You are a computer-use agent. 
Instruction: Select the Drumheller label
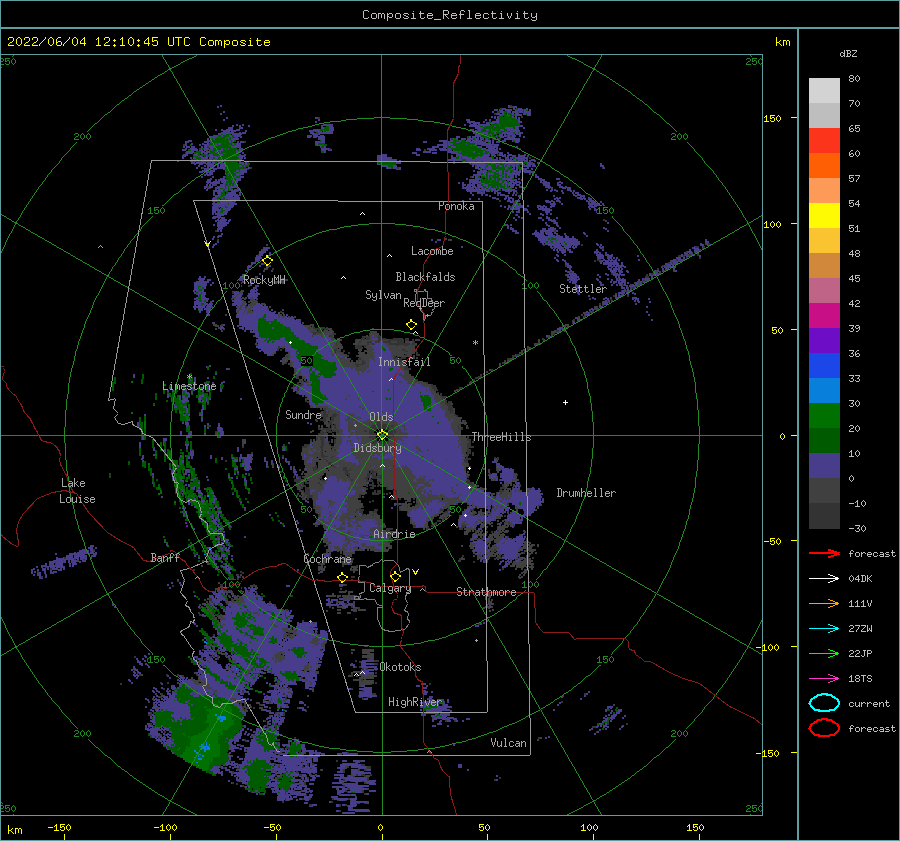point(586,493)
